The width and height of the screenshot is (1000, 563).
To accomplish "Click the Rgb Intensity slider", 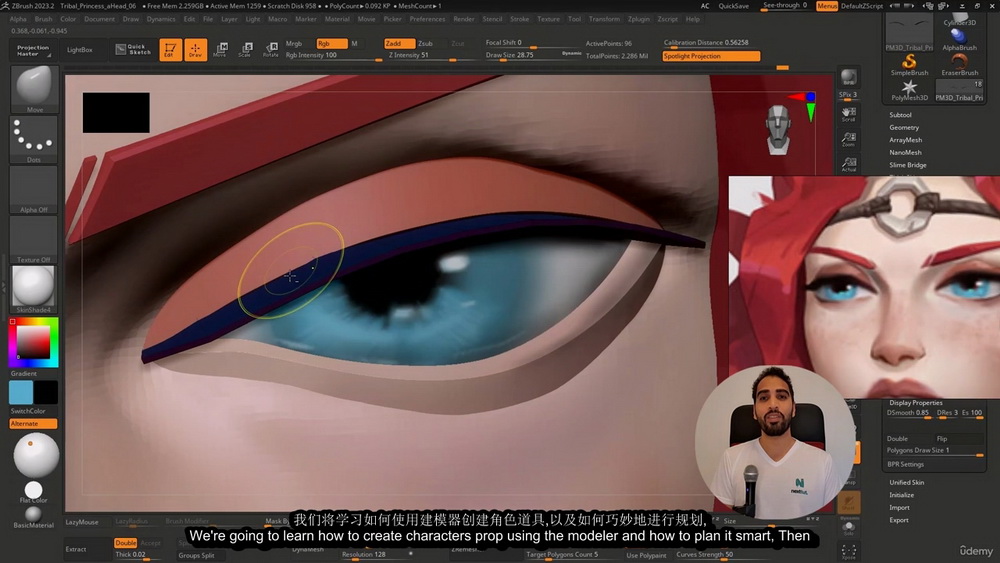I will [x=333, y=55].
